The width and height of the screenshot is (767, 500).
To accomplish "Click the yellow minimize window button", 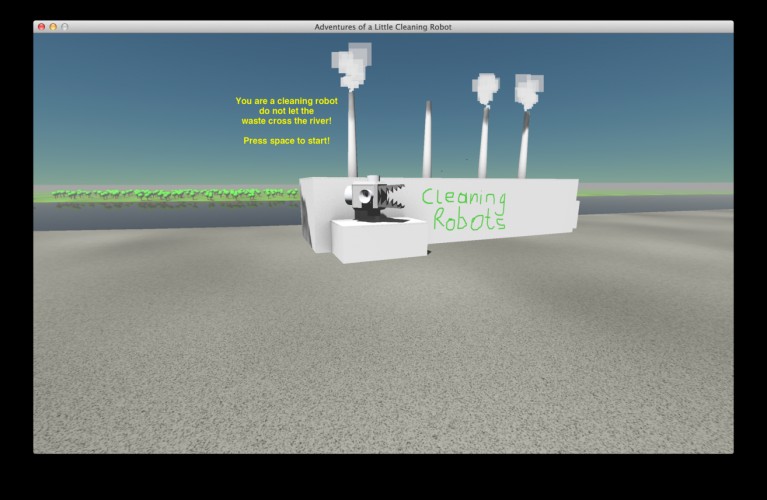I will click(53, 27).
